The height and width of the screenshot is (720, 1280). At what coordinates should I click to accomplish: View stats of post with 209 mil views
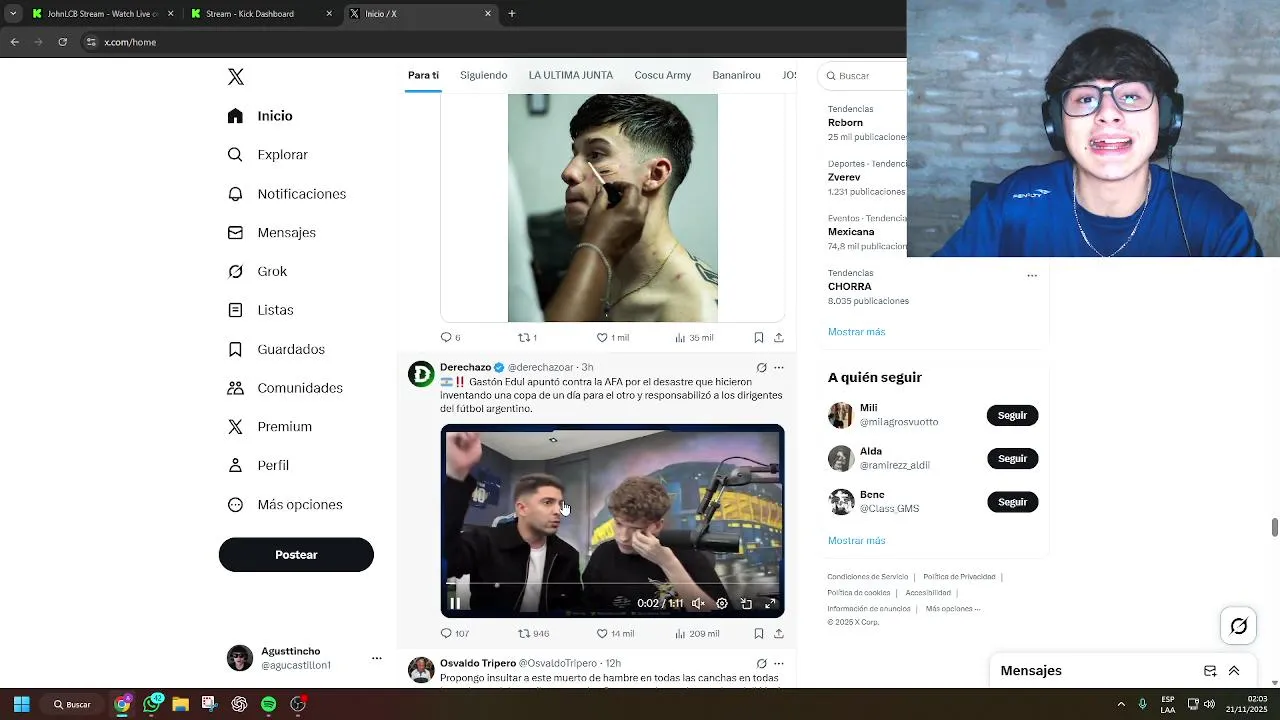[697, 634]
